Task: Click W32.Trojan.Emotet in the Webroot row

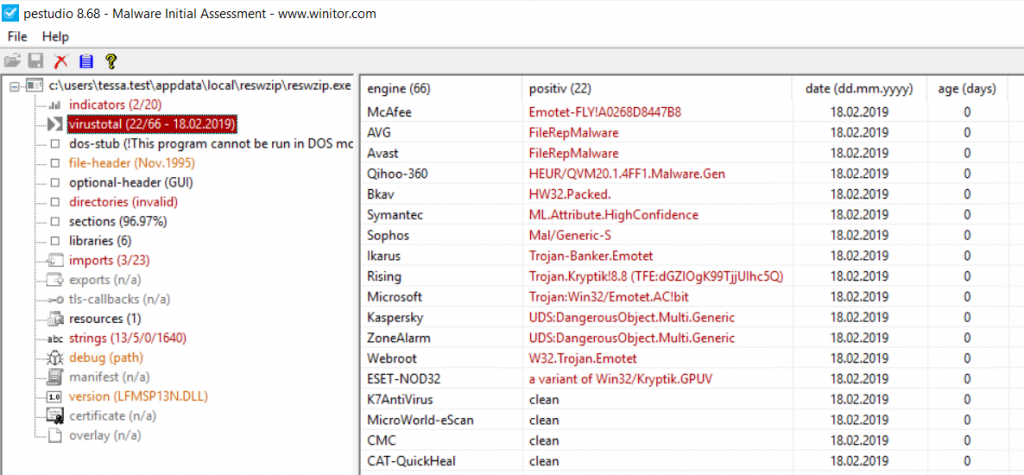Action: pyautogui.click(x=583, y=359)
